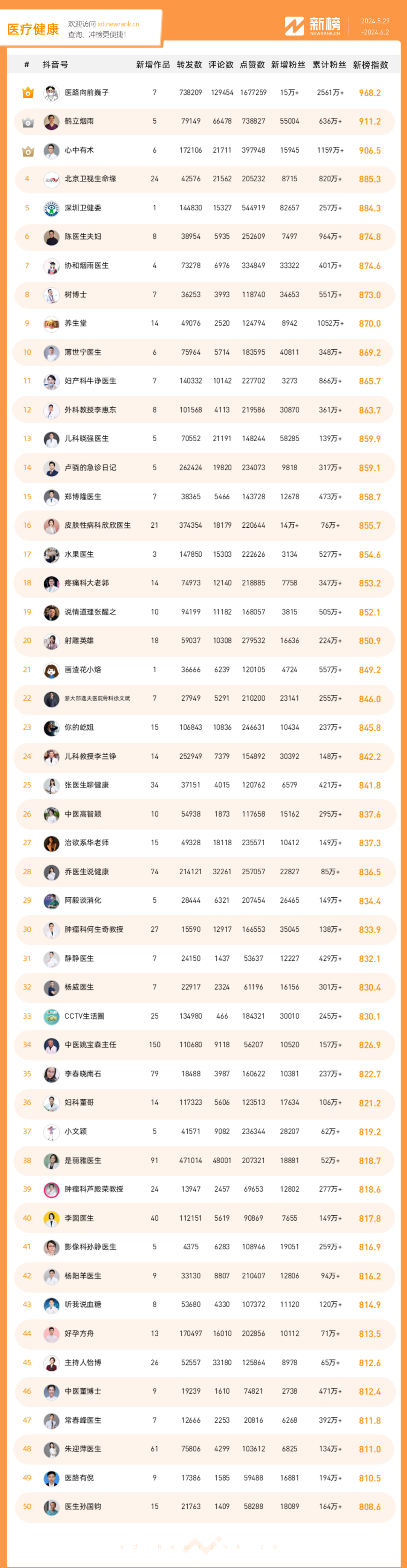Viewport: 407px width, 1568px height.
Task: Open the xd.newrank.cn link
Action: click(x=118, y=25)
